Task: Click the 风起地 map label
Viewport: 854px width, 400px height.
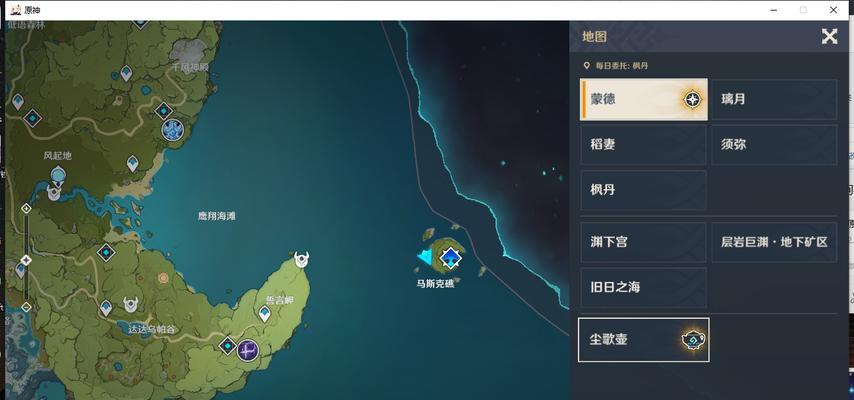Action: click(x=58, y=156)
